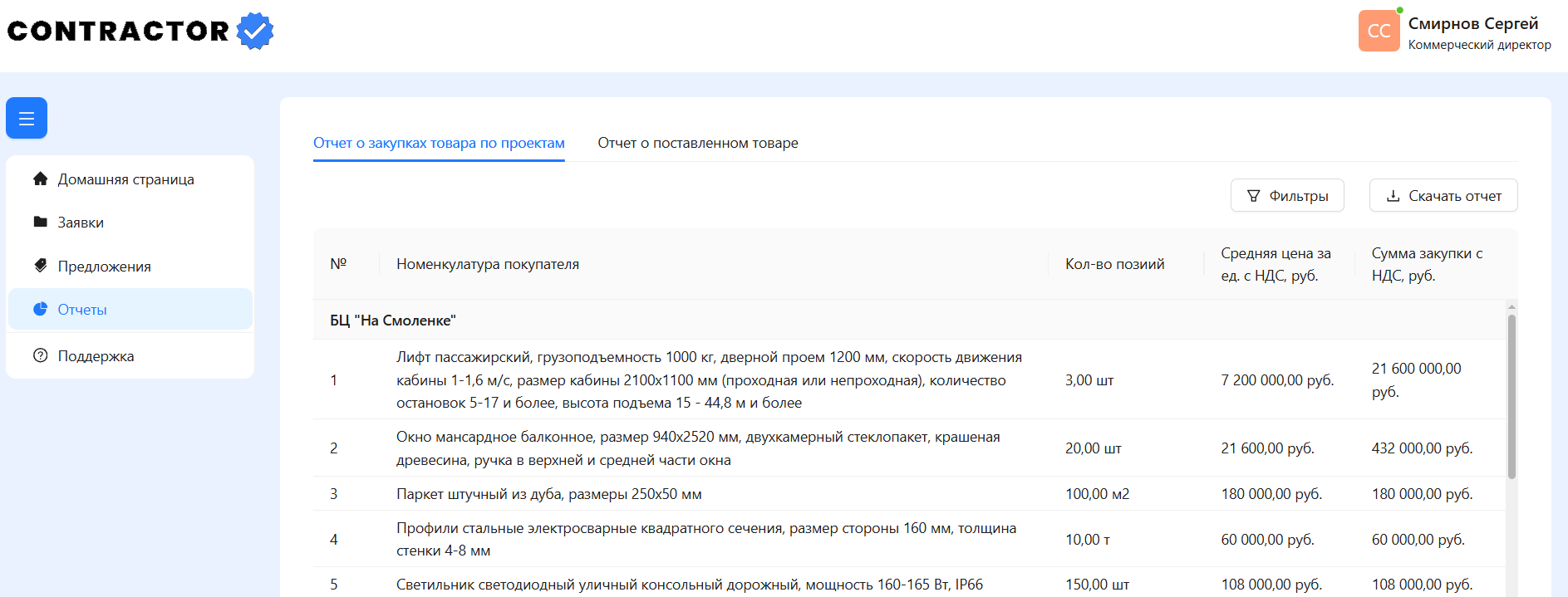Click the CC user avatar
This screenshot has height=597, width=1568.
(x=1379, y=31)
